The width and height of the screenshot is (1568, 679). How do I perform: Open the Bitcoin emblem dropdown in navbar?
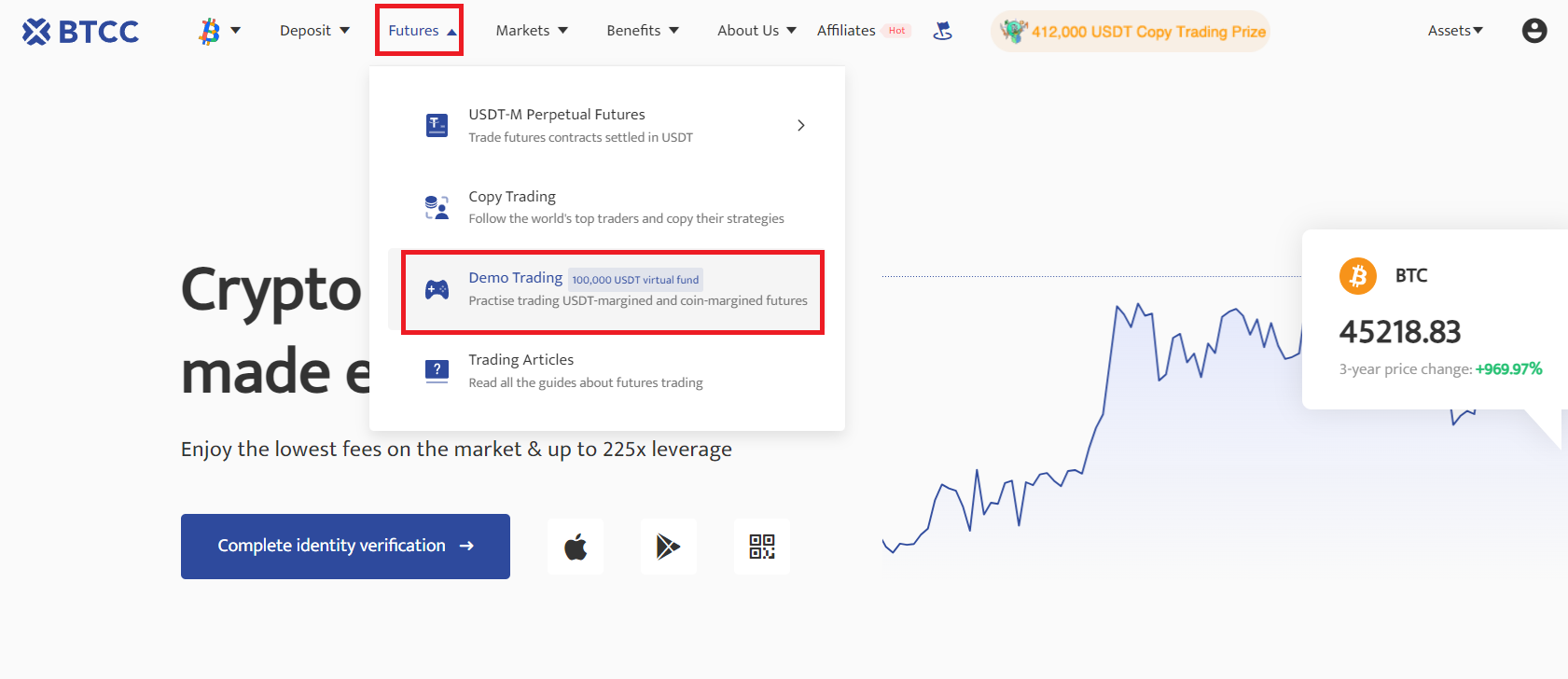click(x=219, y=31)
